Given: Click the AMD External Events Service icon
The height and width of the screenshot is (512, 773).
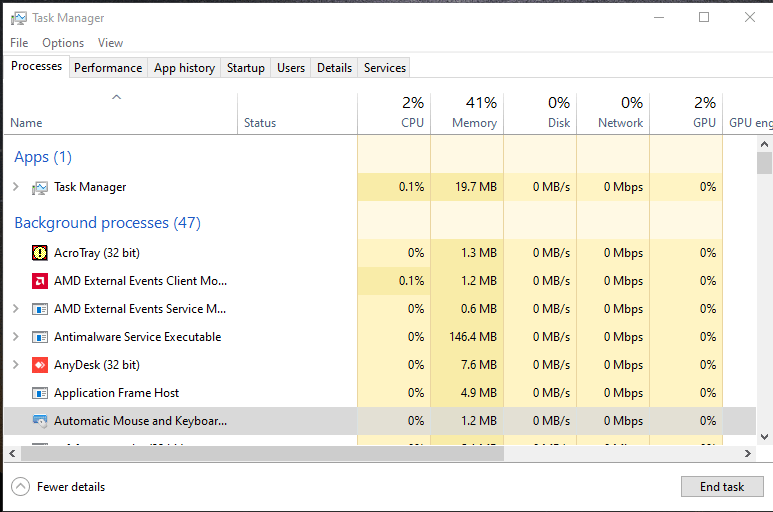Looking at the screenshot, I should tap(39, 309).
